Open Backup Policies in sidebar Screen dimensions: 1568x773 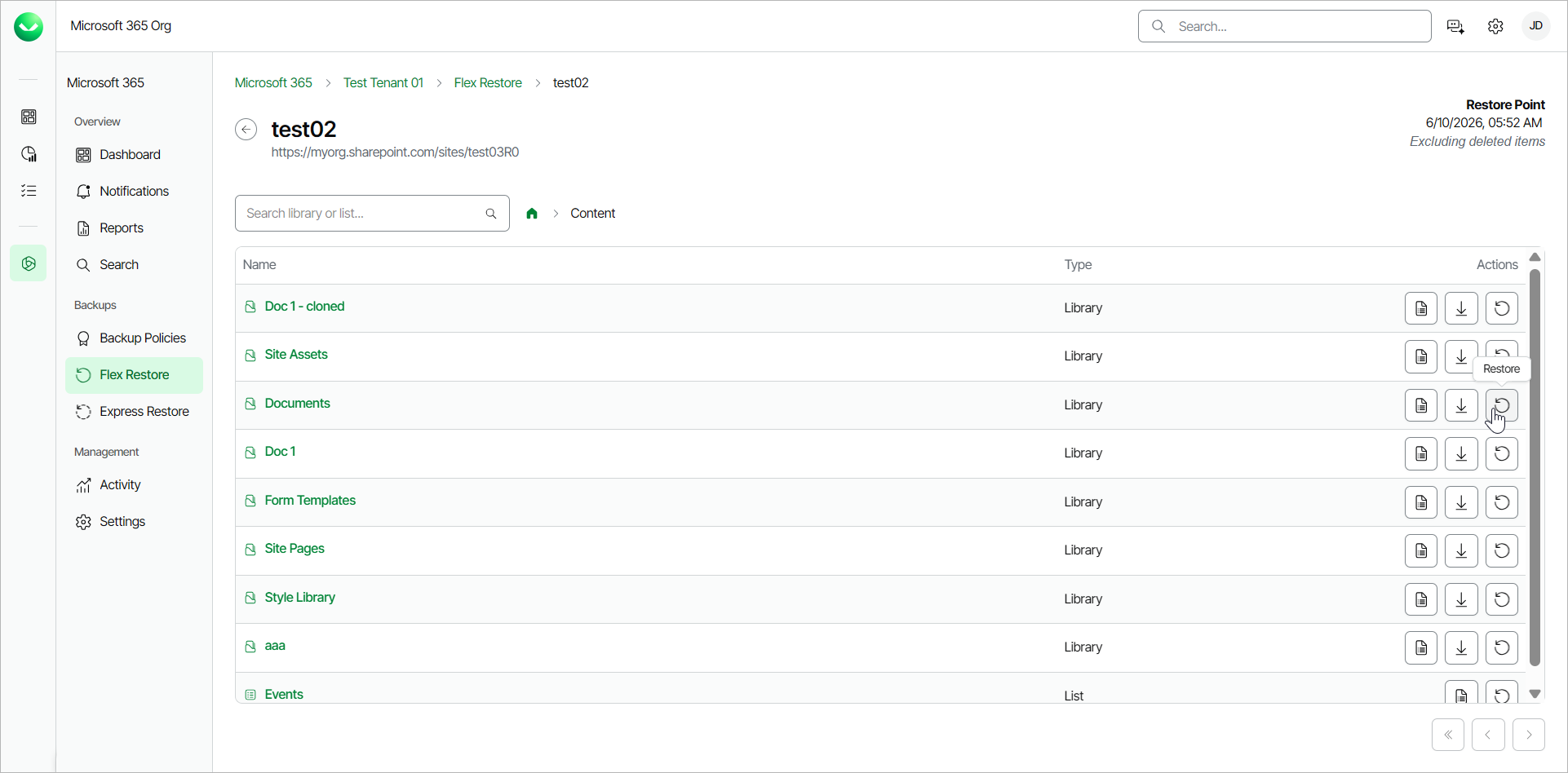tap(134, 338)
